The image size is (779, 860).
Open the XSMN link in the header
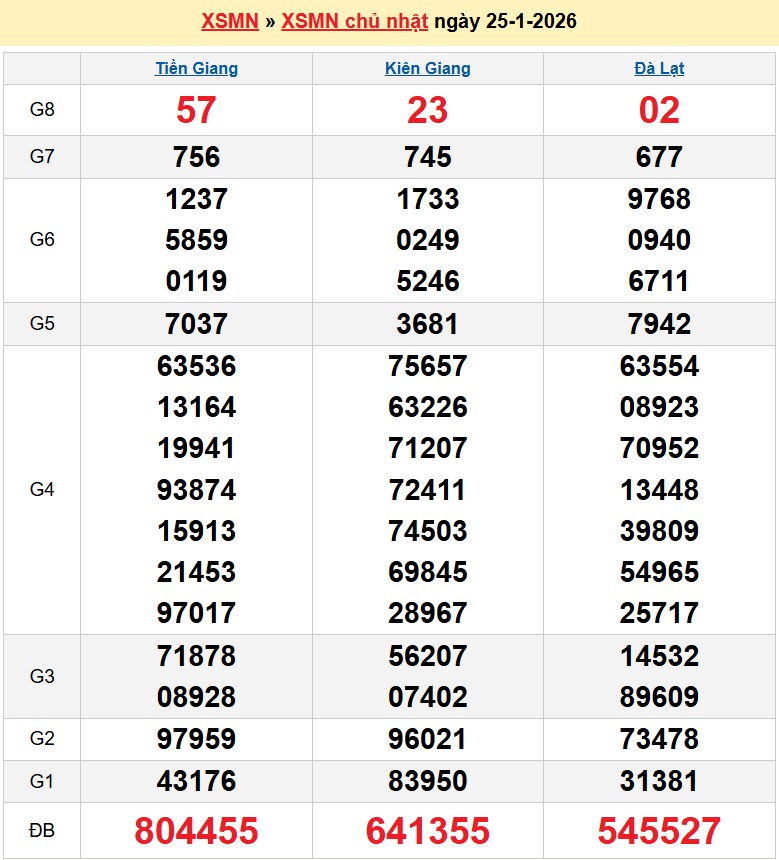[x=230, y=21]
